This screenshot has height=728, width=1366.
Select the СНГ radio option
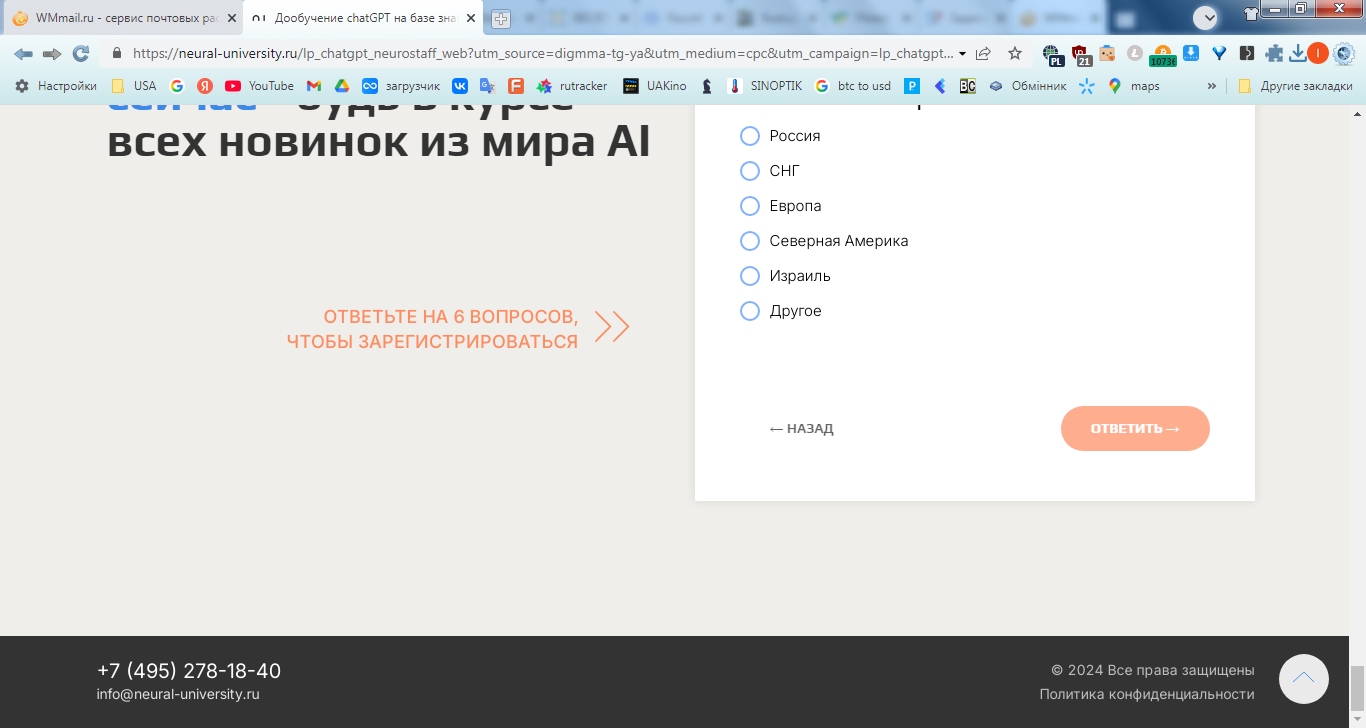750,171
